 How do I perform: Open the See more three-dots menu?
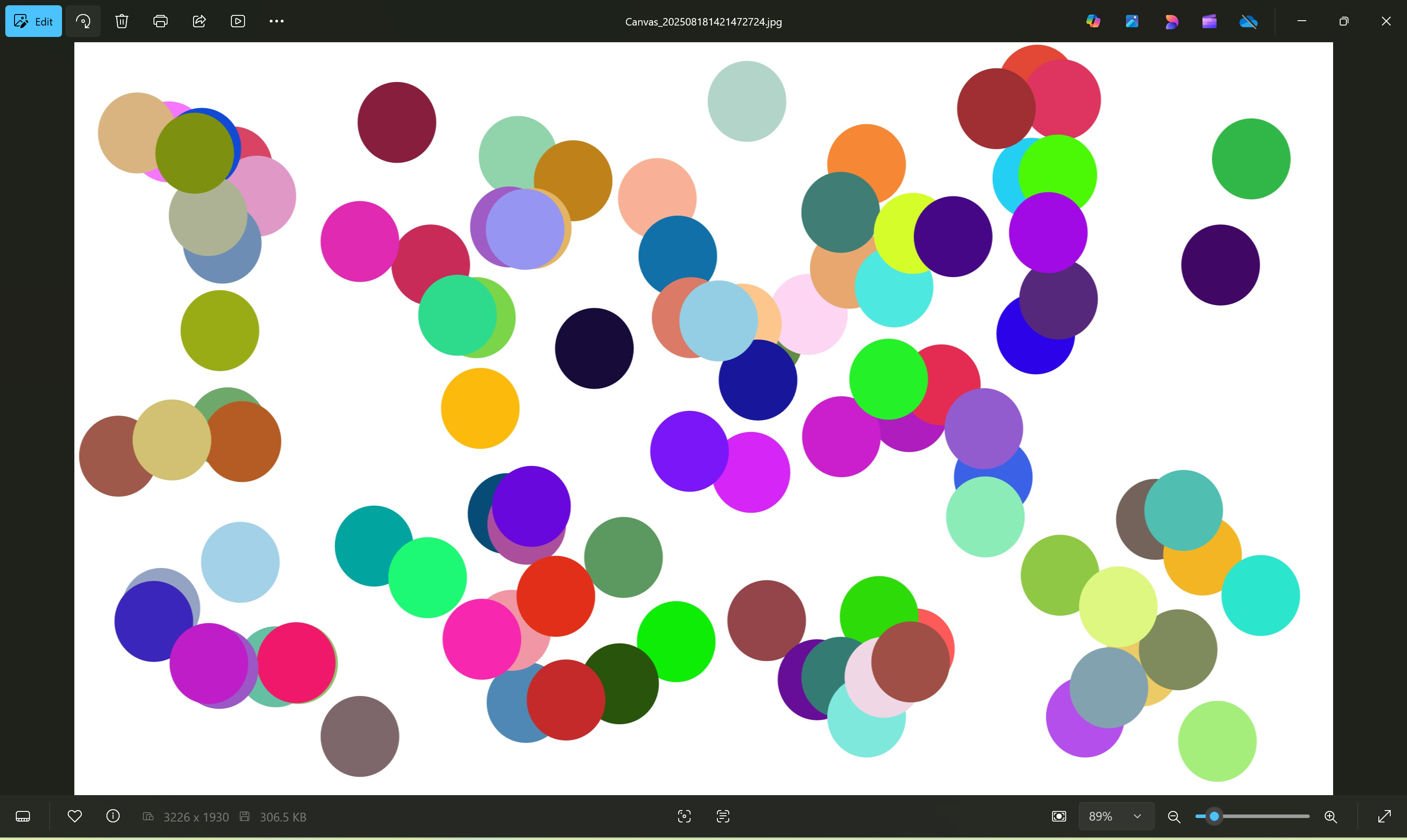coord(276,22)
